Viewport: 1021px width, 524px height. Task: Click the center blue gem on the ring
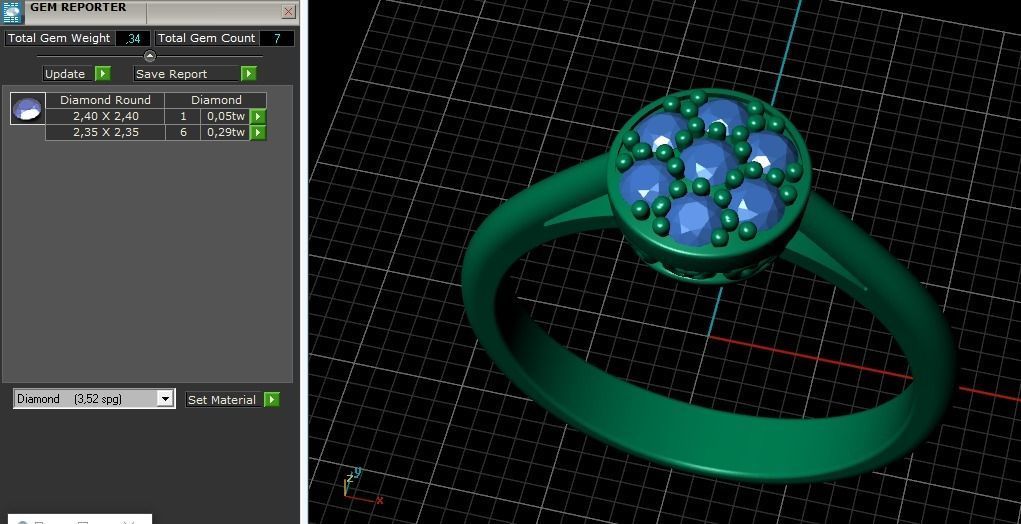coord(706,161)
